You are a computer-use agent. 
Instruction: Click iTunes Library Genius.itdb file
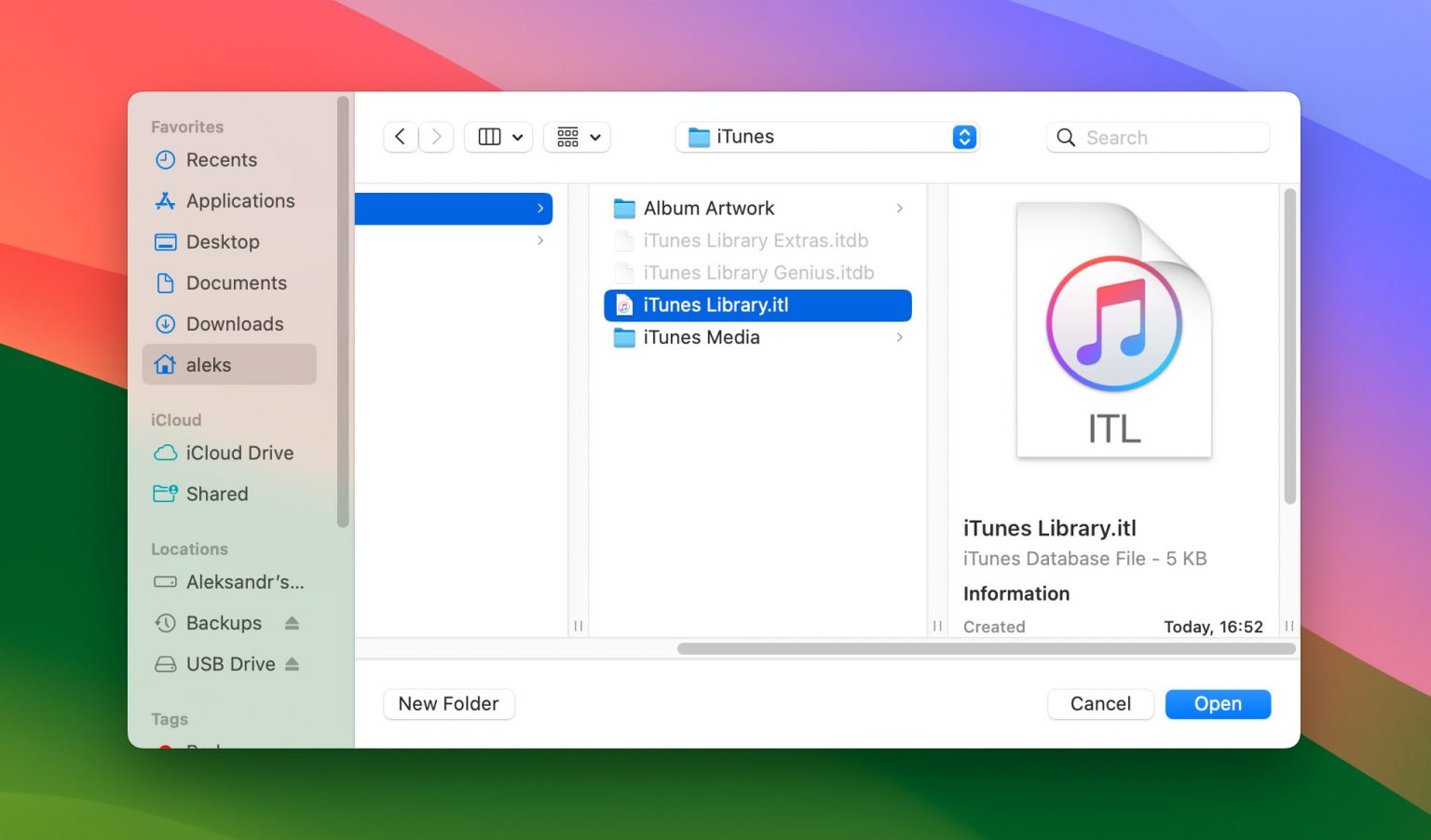point(757,273)
